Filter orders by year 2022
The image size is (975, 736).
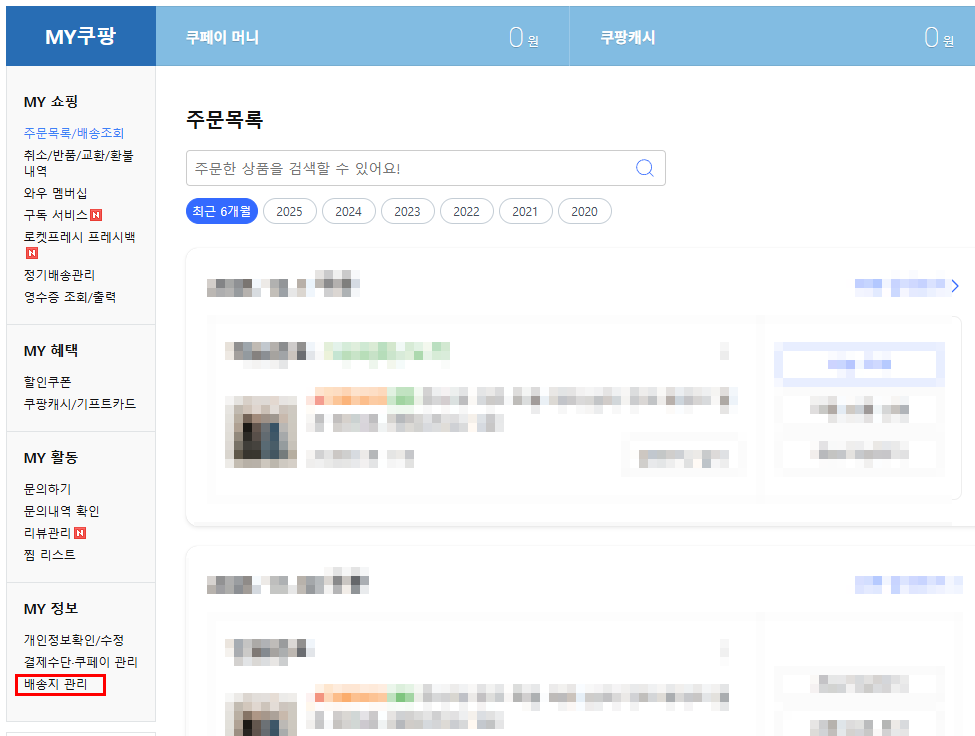pyautogui.click(x=466, y=211)
